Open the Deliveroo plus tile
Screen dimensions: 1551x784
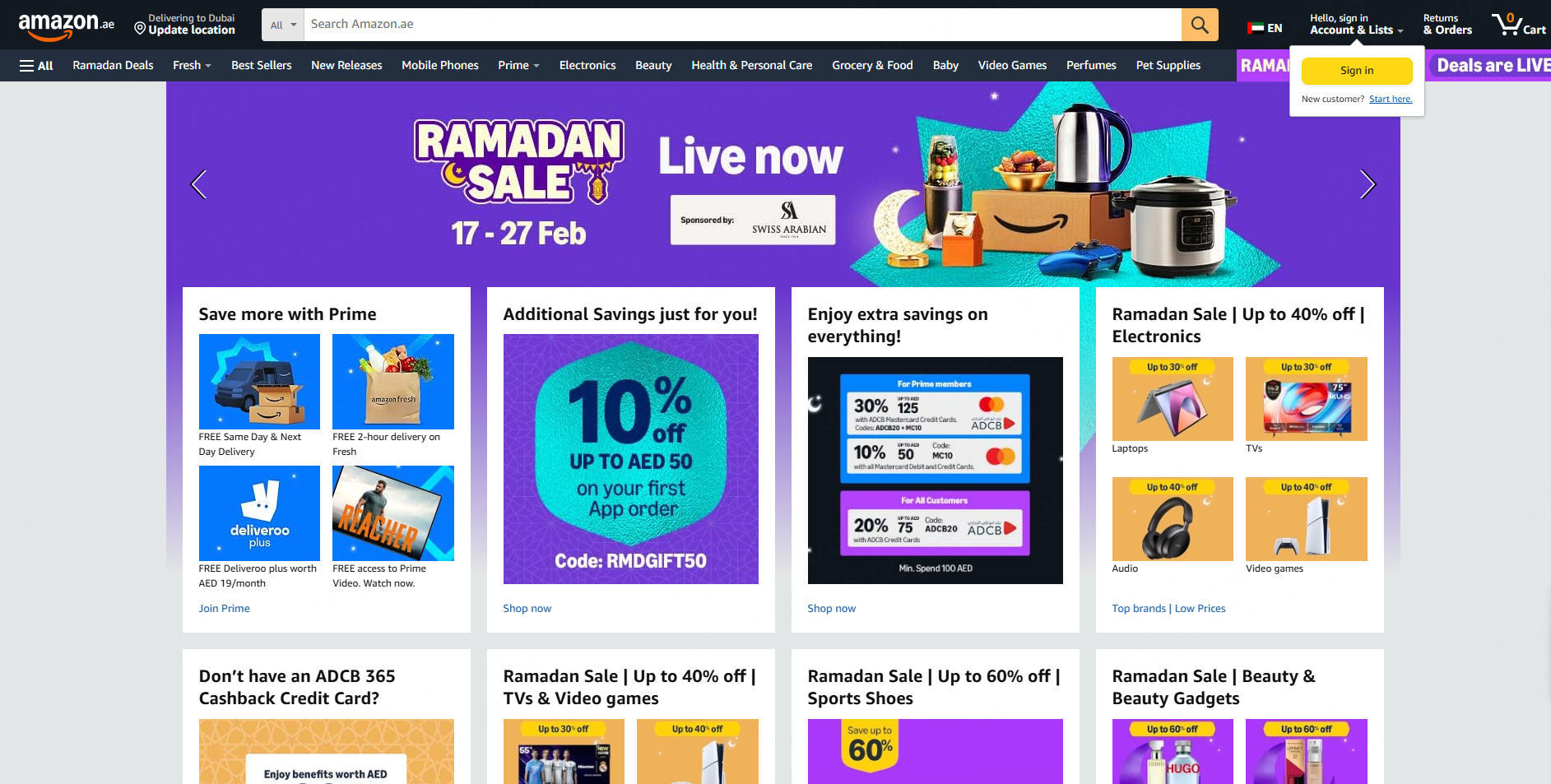point(259,513)
